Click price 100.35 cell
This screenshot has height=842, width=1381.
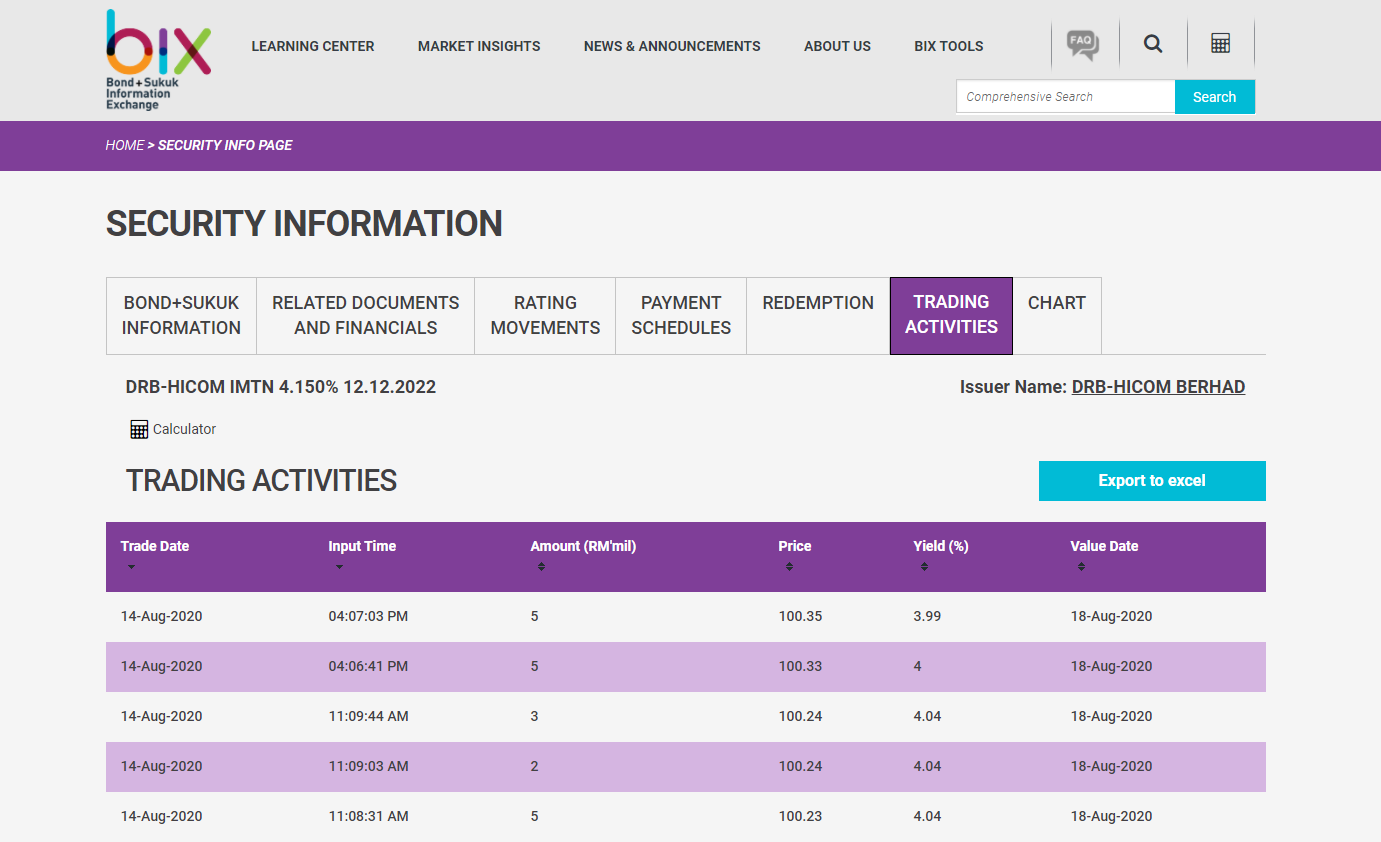pos(800,616)
